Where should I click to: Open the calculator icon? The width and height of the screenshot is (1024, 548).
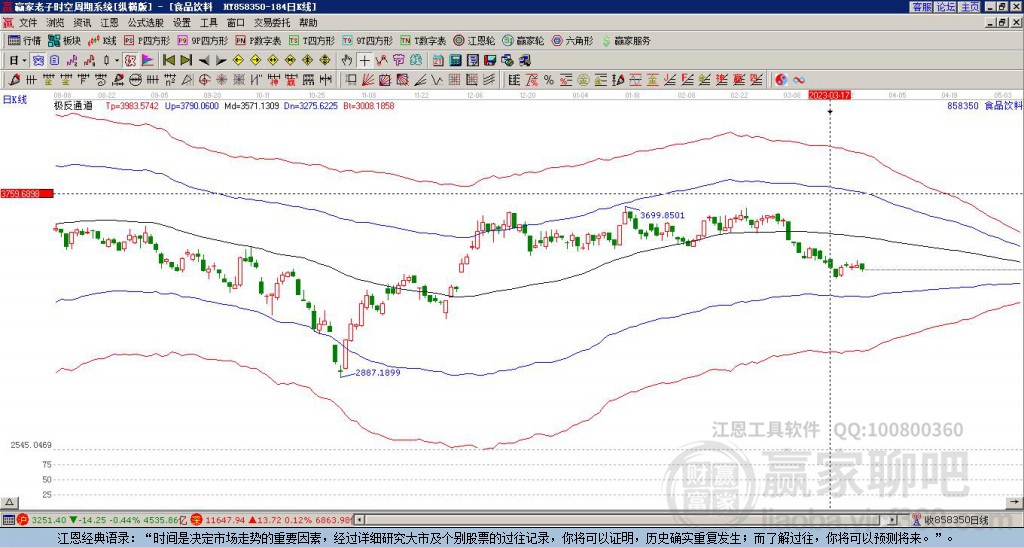coord(455,61)
